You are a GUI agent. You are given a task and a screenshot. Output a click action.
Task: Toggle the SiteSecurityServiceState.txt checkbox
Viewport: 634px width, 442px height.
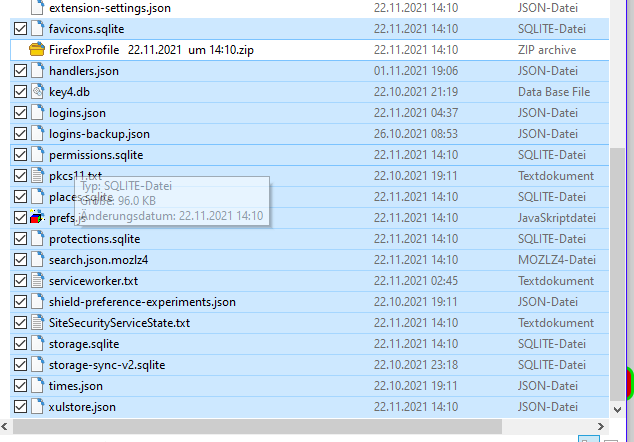(20, 323)
